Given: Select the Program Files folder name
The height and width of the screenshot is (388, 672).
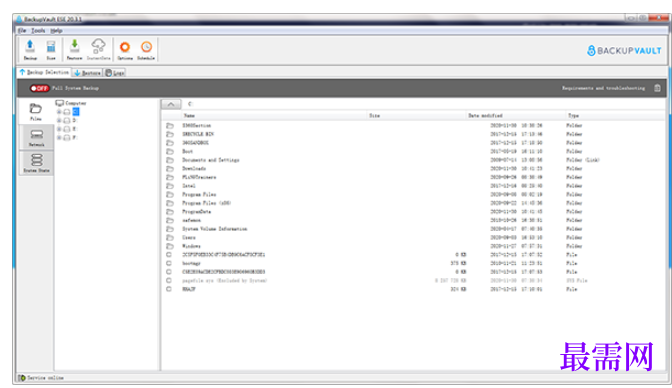Looking at the screenshot, I should pyautogui.click(x=199, y=194).
